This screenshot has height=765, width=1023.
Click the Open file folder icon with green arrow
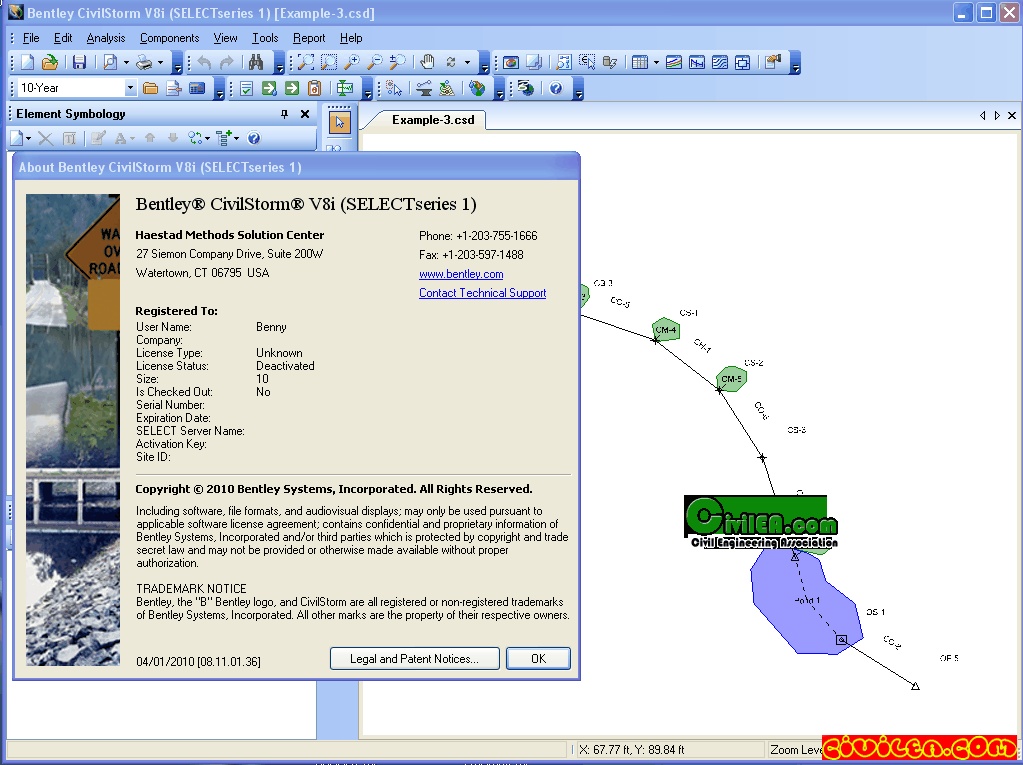[50, 63]
